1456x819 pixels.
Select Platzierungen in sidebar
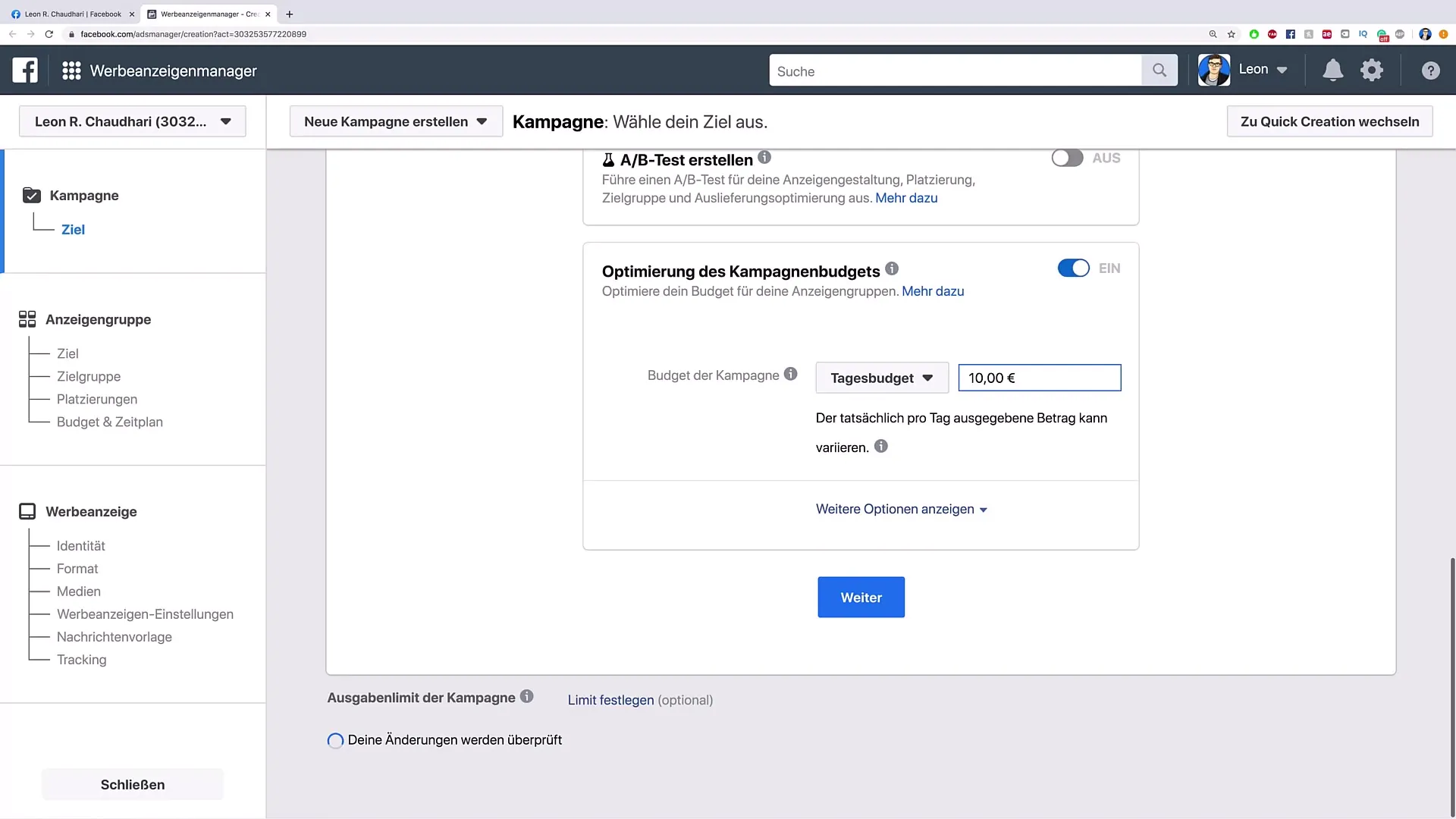pyautogui.click(x=97, y=399)
